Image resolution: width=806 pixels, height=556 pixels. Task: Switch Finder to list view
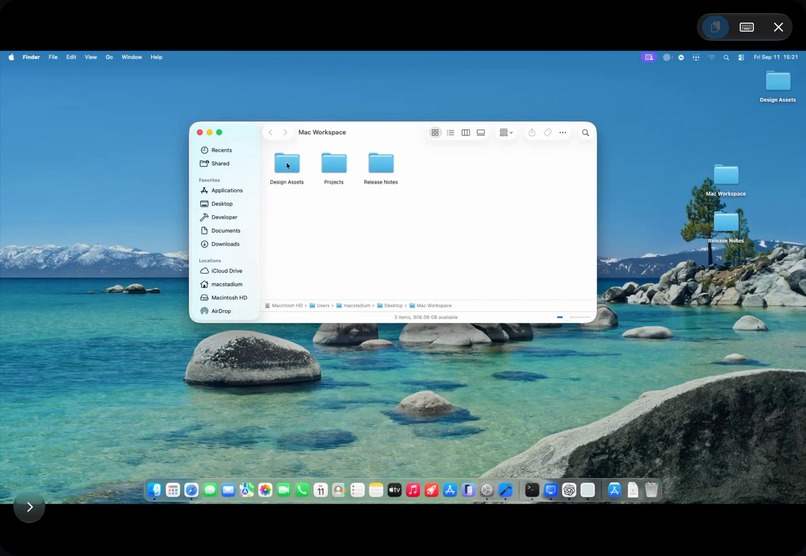(x=450, y=133)
